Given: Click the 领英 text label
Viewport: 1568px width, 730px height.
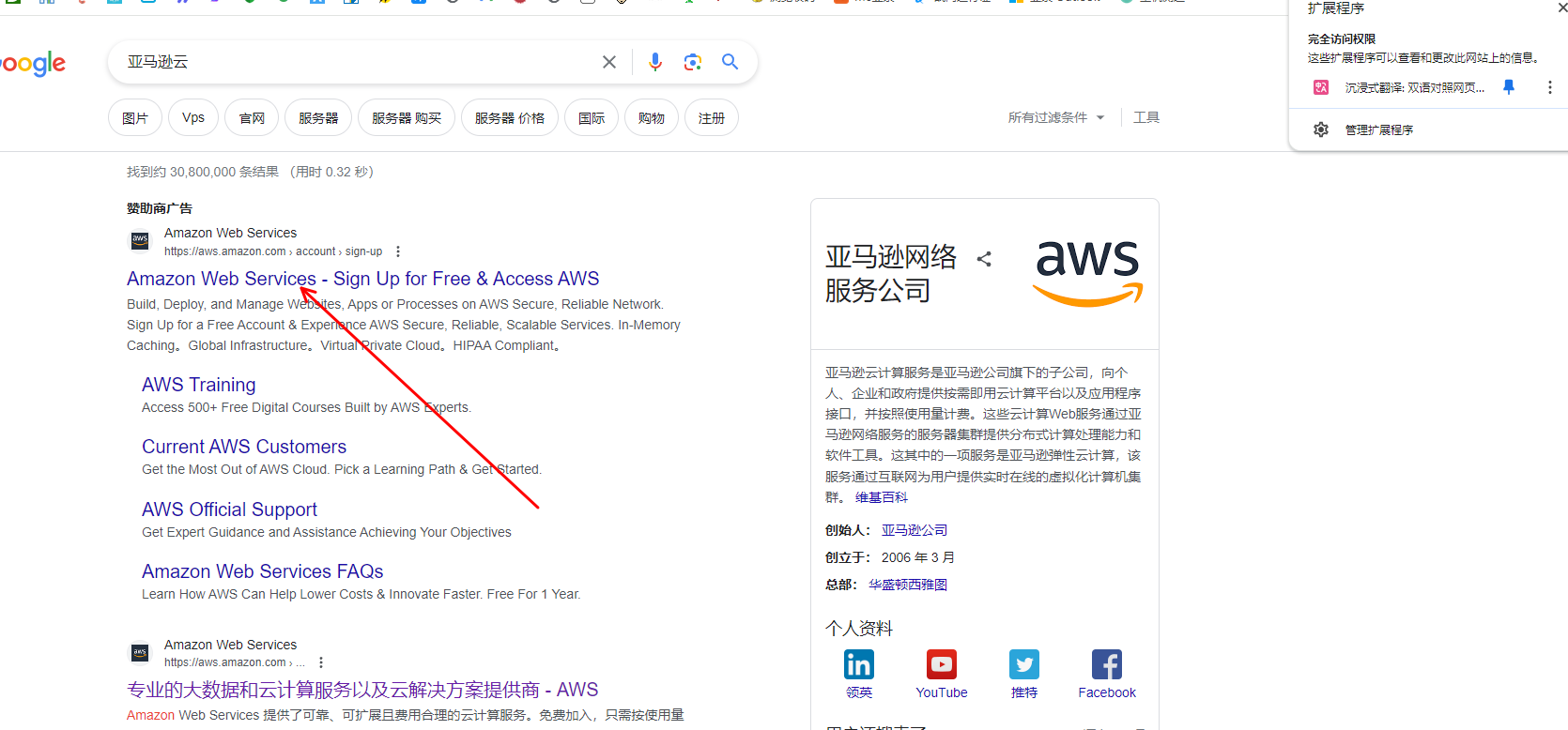Looking at the screenshot, I should pyautogui.click(x=859, y=692).
